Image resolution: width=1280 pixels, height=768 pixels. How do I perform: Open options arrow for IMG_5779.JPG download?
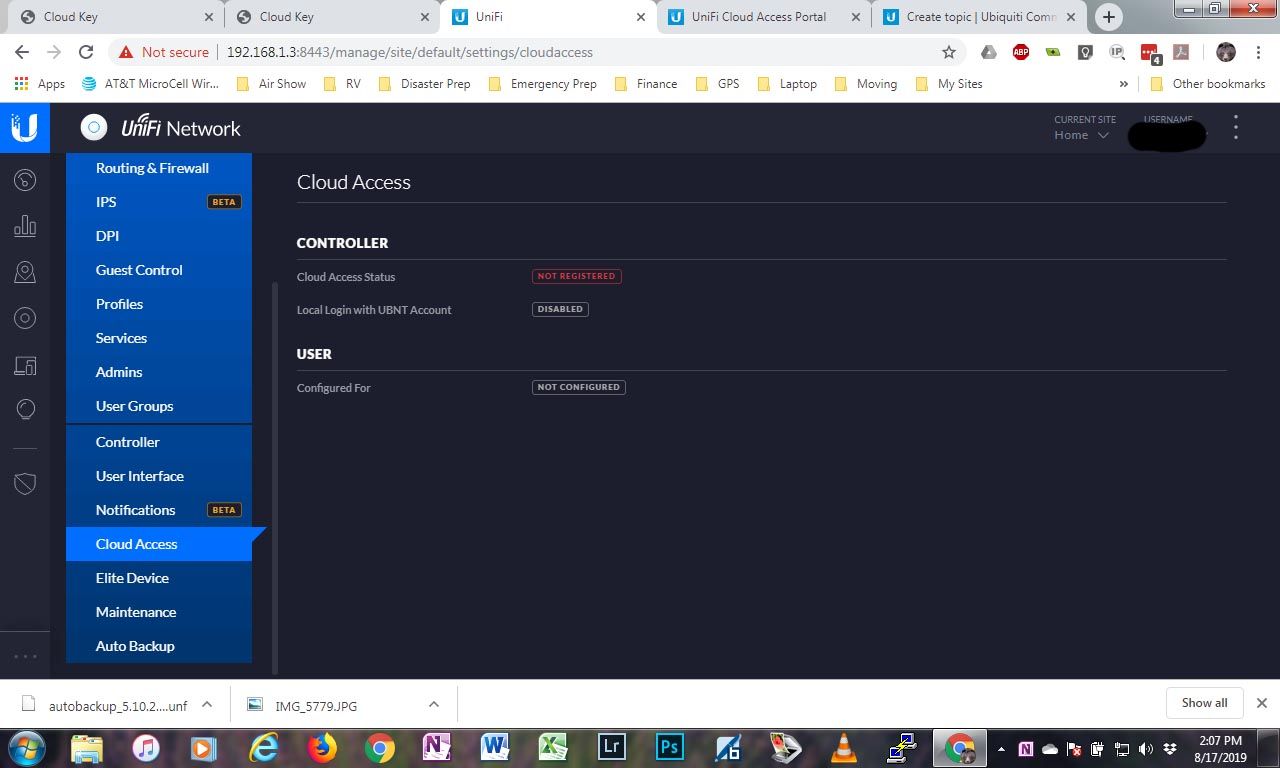click(434, 704)
